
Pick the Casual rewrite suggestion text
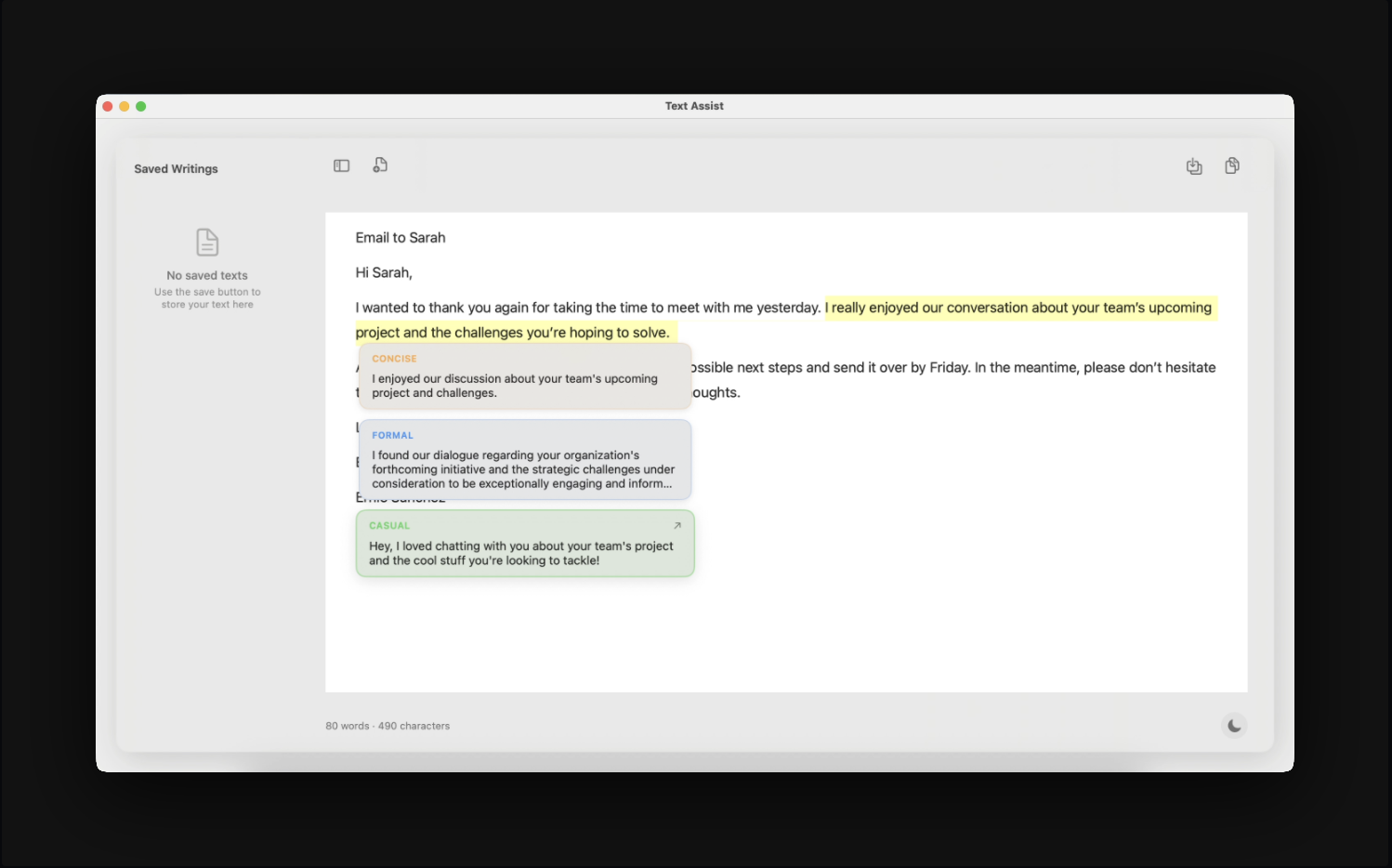520,553
